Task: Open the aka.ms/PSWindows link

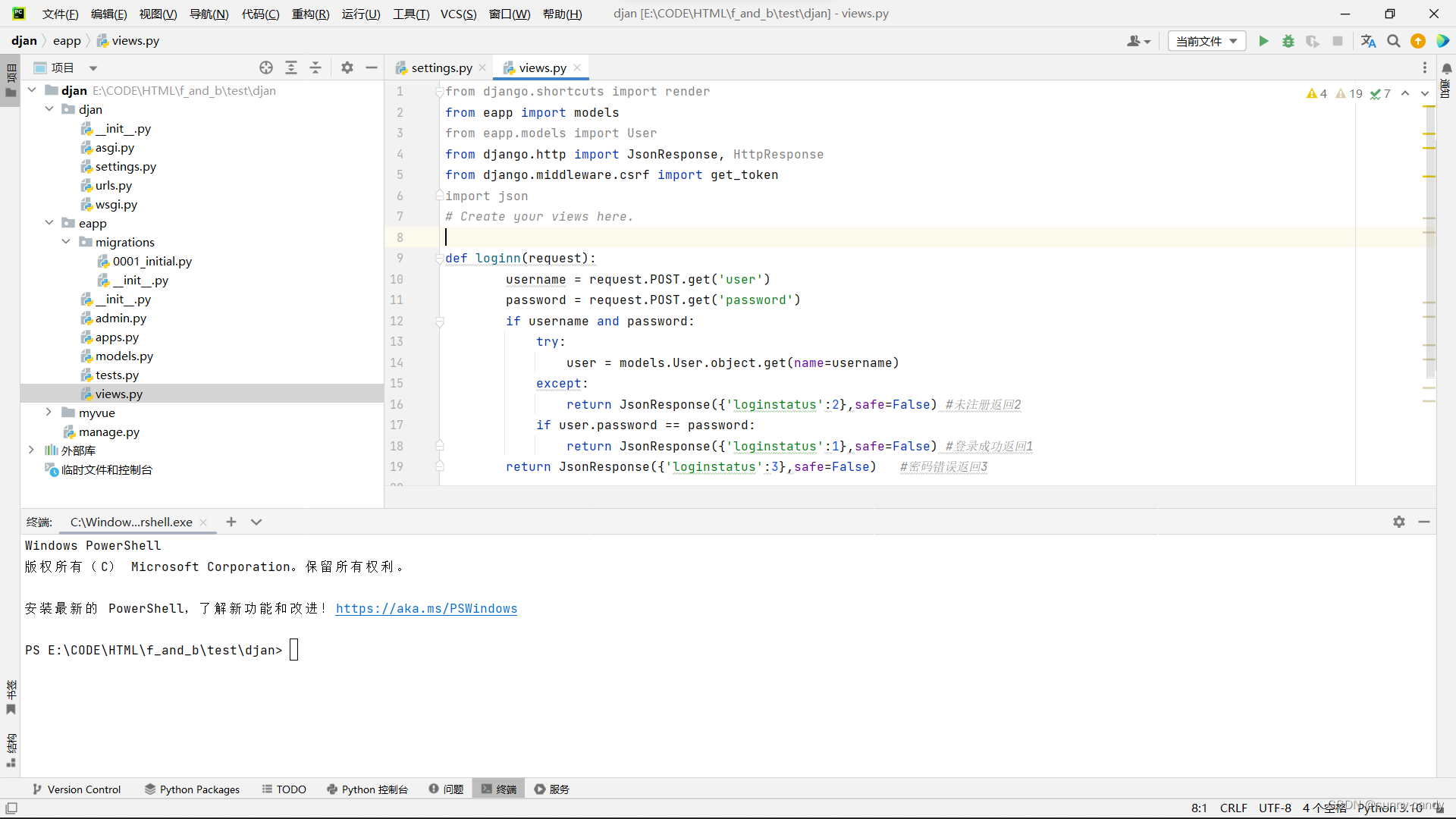Action: coord(426,608)
